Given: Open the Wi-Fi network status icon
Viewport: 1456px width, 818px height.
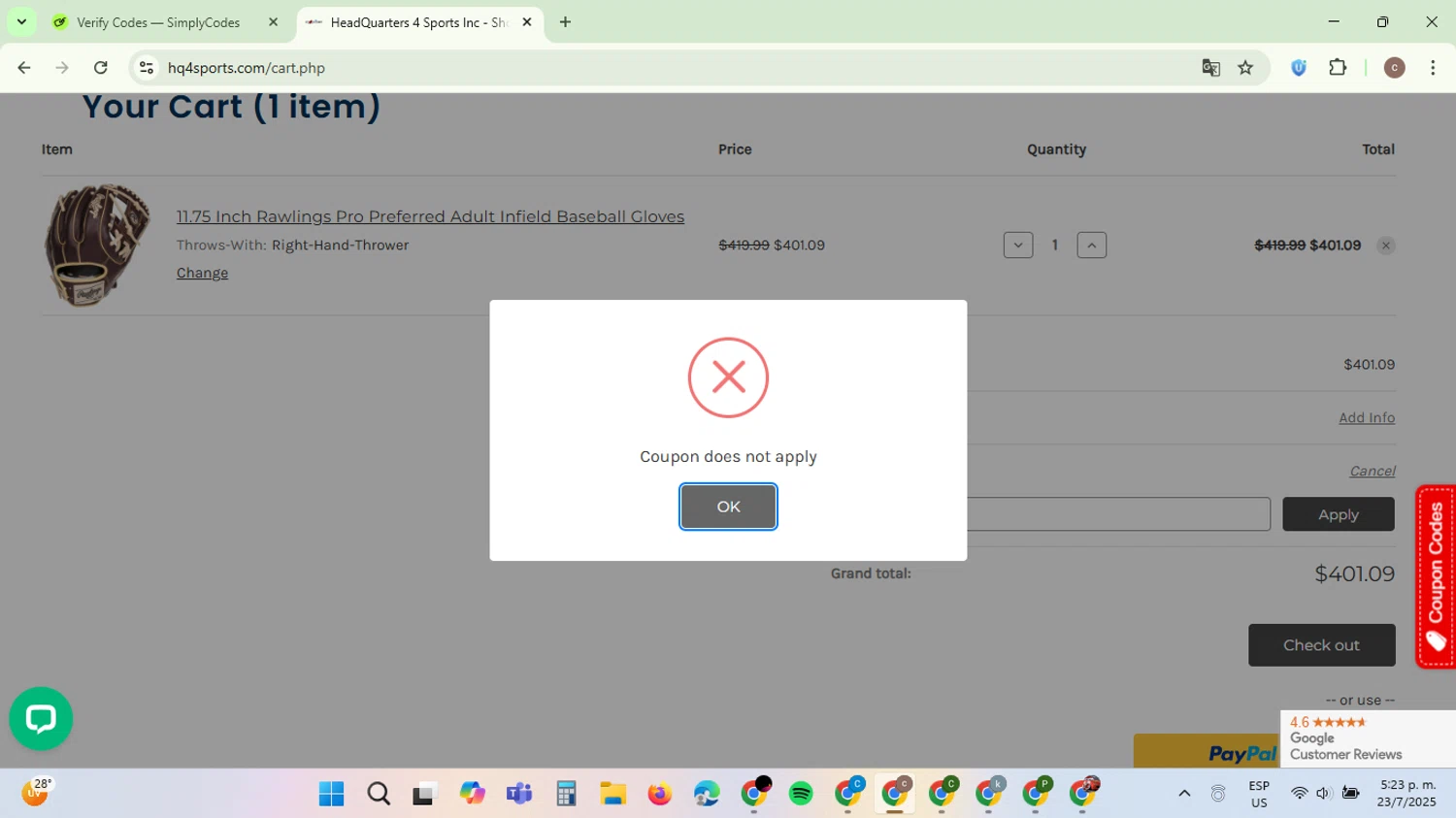Looking at the screenshot, I should point(1299,794).
